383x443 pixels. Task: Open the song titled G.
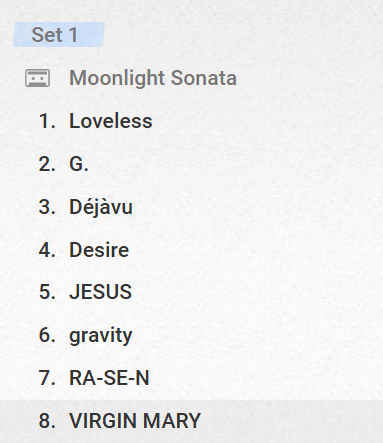[79, 164]
